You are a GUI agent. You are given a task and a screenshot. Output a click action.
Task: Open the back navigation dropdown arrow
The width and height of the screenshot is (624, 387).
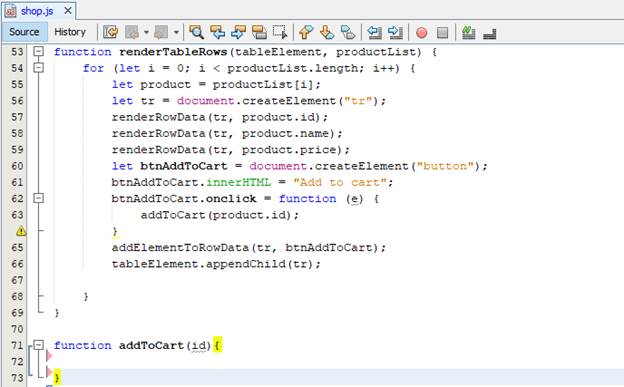click(x=146, y=32)
